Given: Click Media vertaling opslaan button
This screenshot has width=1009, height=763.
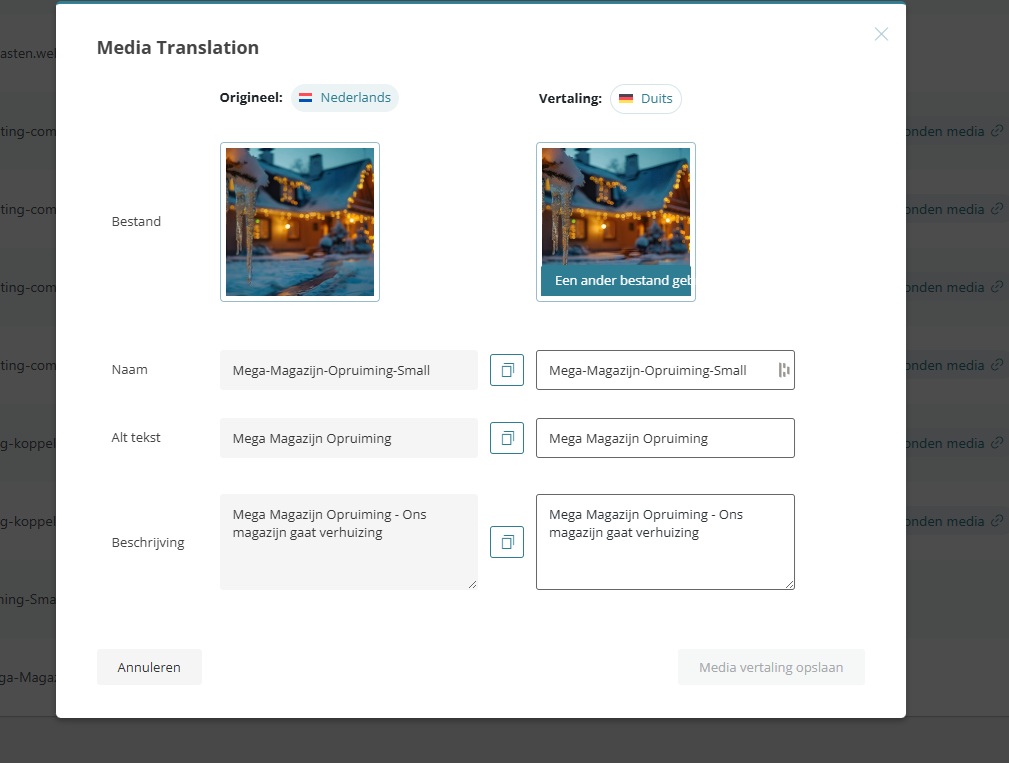Looking at the screenshot, I should click(x=771, y=667).
